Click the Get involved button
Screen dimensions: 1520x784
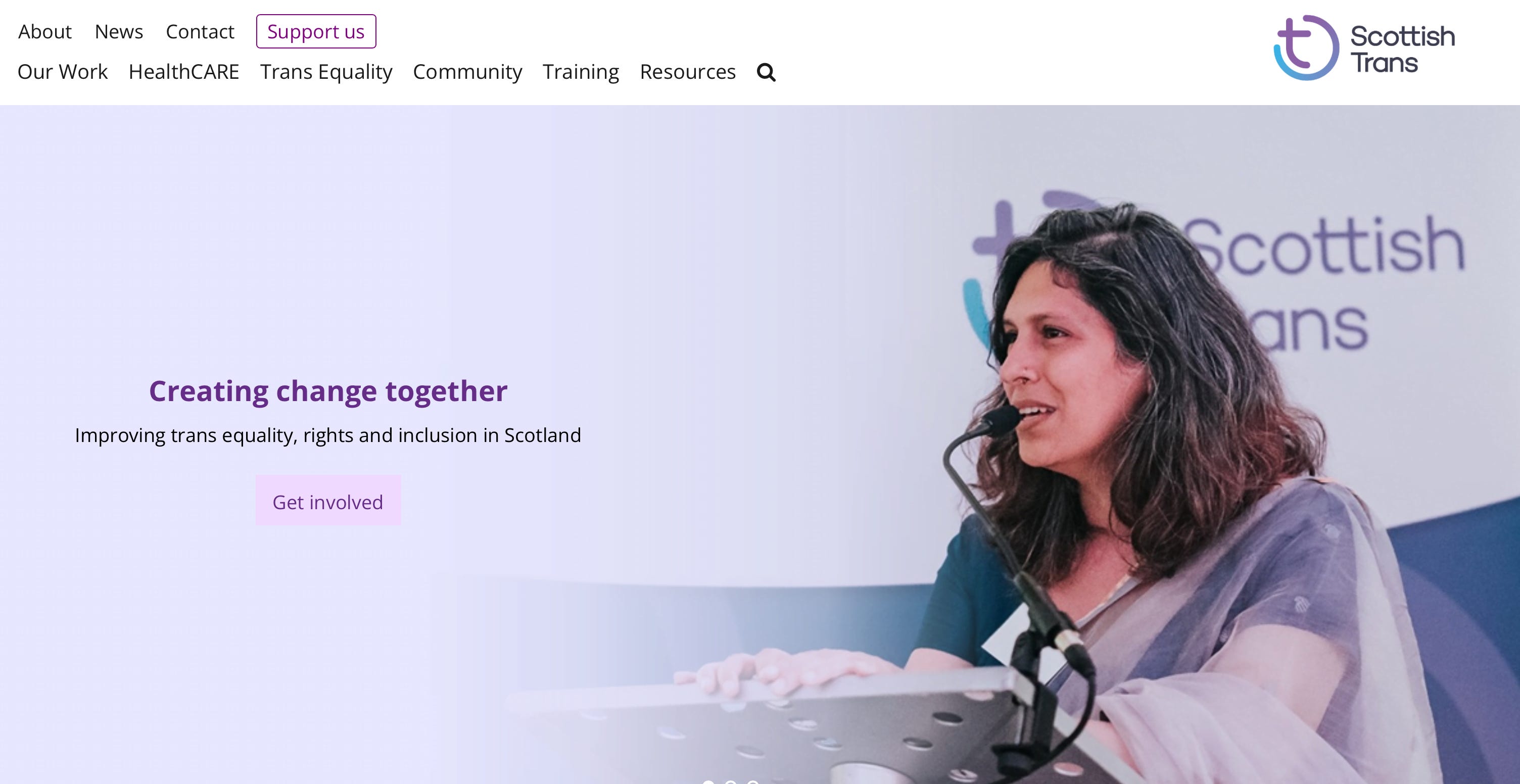pyautogui.click(x=328, y=500)
